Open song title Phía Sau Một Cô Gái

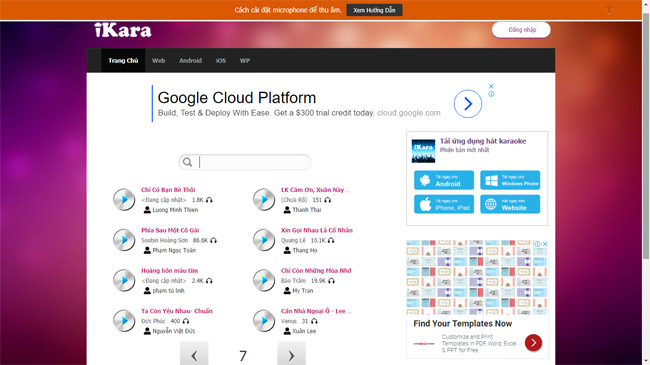pos(170,230)
